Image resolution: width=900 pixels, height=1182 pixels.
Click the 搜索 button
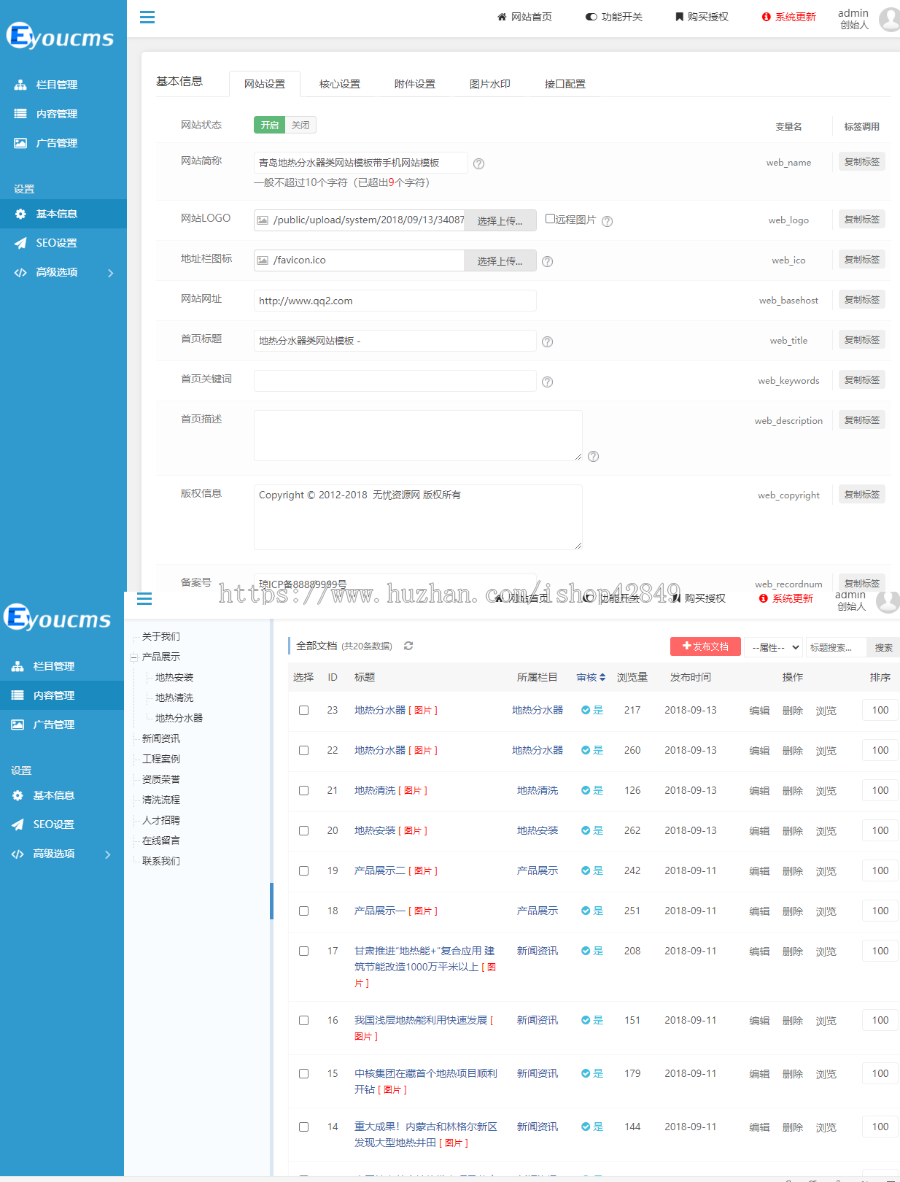point(883,648)
